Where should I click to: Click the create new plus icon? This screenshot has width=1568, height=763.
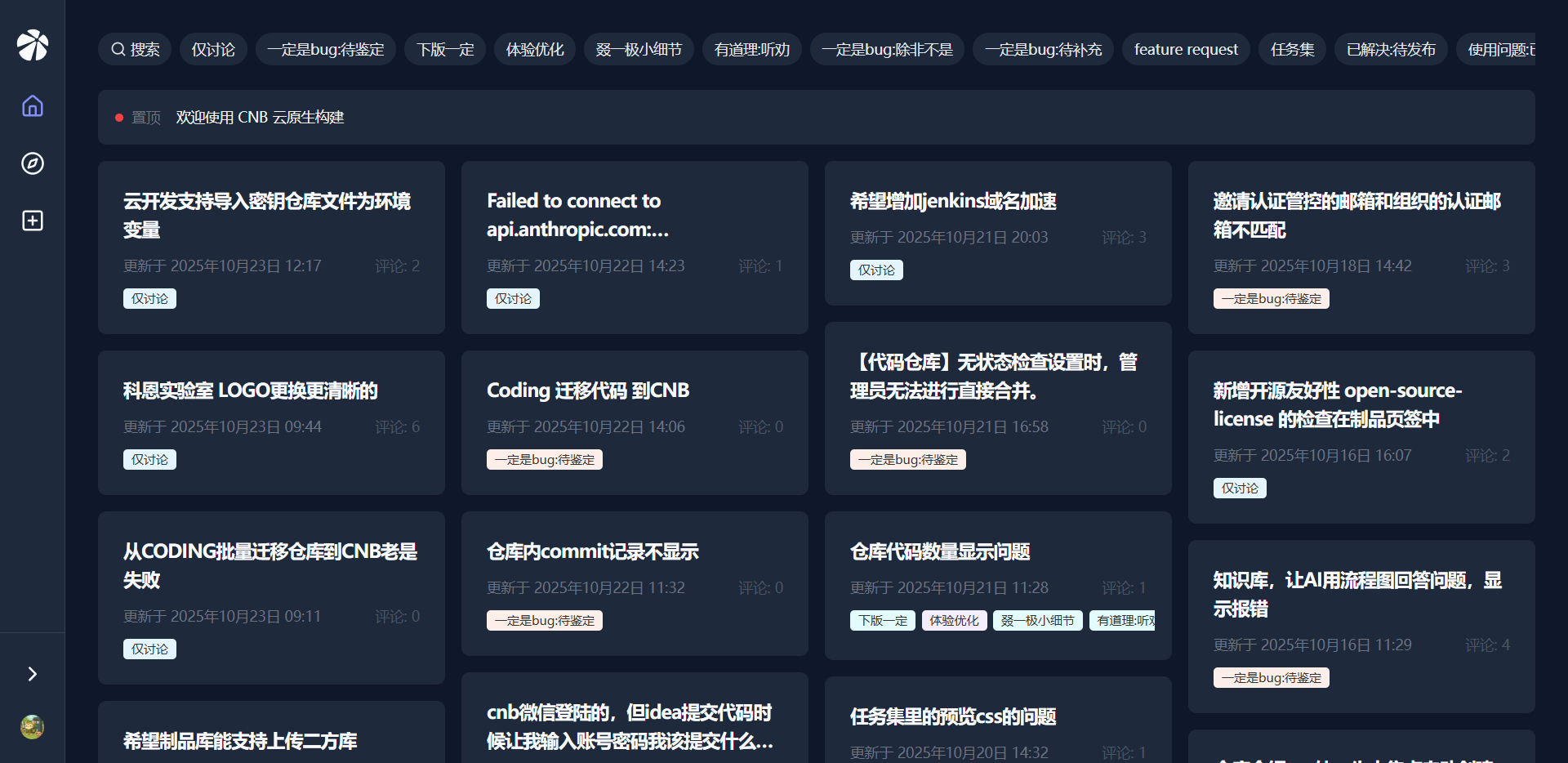pyautogui.click(x=33, y=221)
